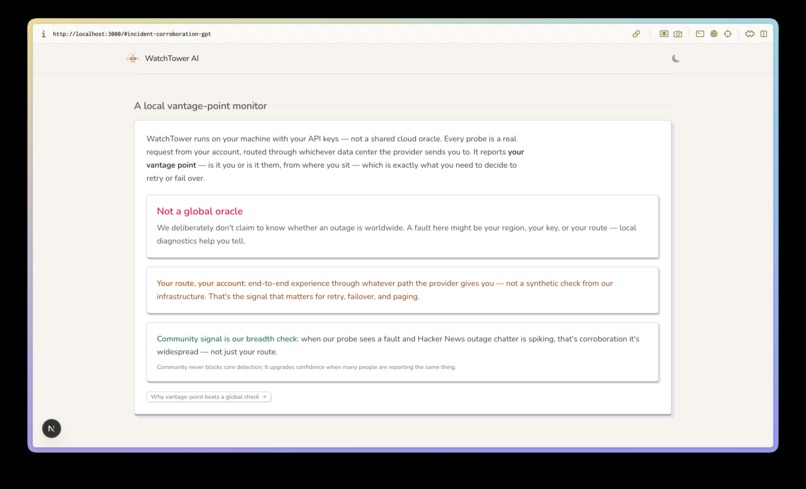Open the WatchTower AI home title
Viewport: 806px width, 489px height.
pyautogui.click(x=172, y=59)
